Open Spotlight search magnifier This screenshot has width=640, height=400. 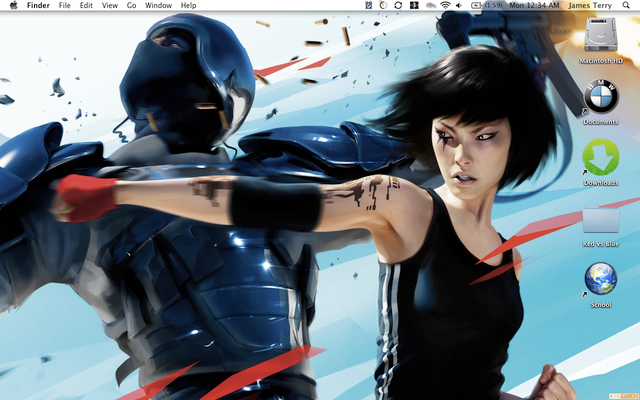pos(626,5)
